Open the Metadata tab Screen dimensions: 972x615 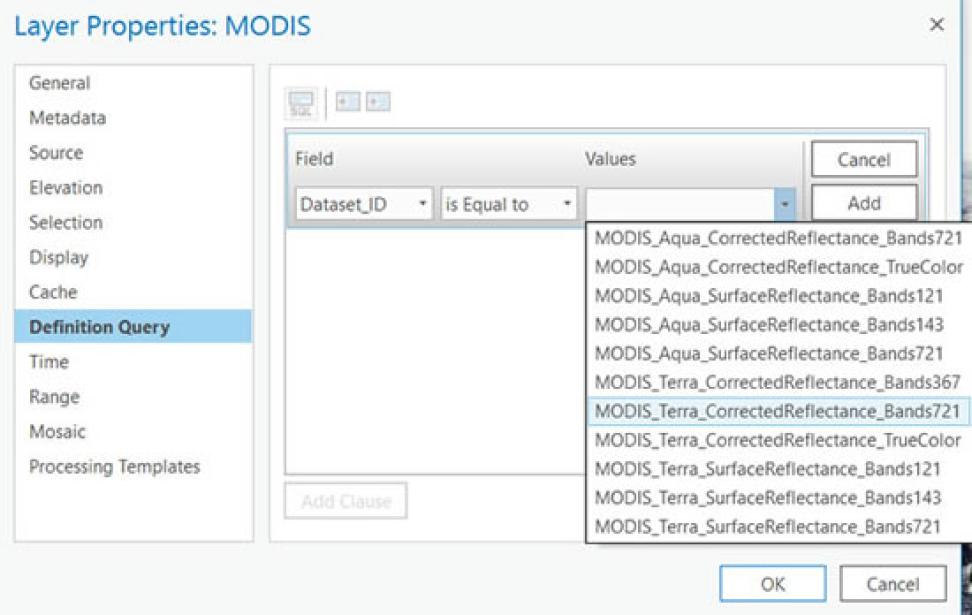click(133, 118)
